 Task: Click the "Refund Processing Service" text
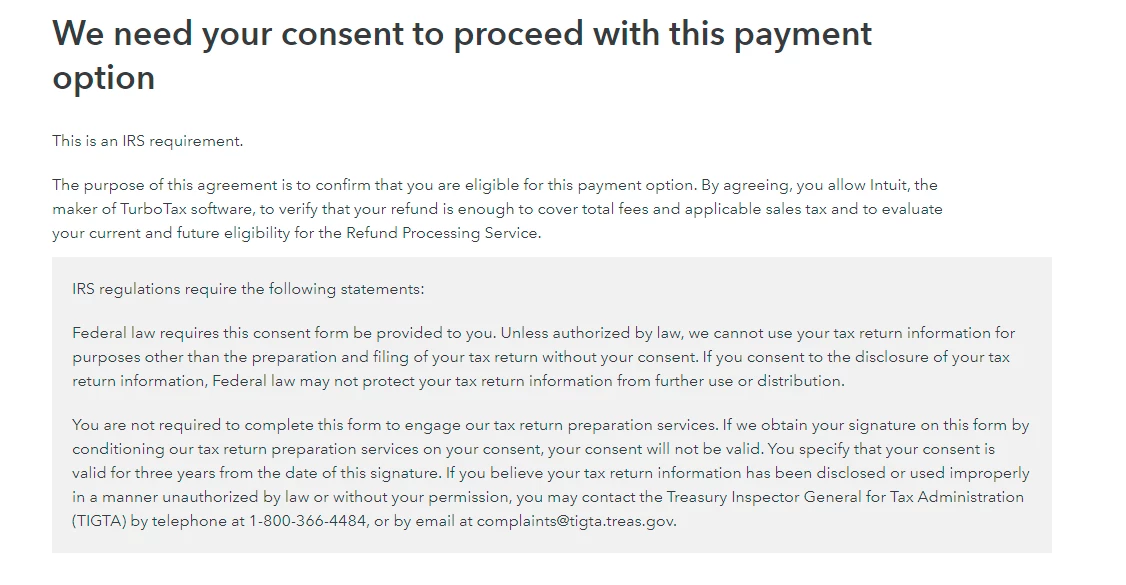point(442,233)
